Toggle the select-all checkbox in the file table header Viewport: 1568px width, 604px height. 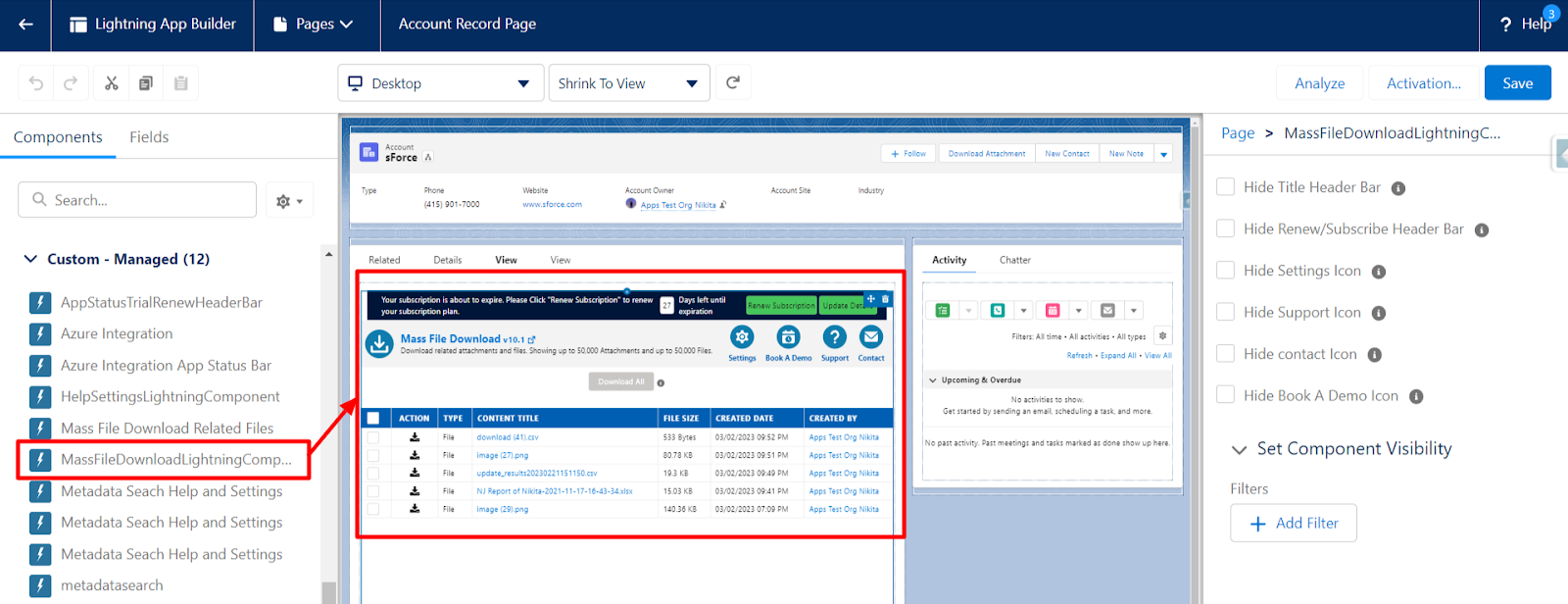click(x=373, y=418)
